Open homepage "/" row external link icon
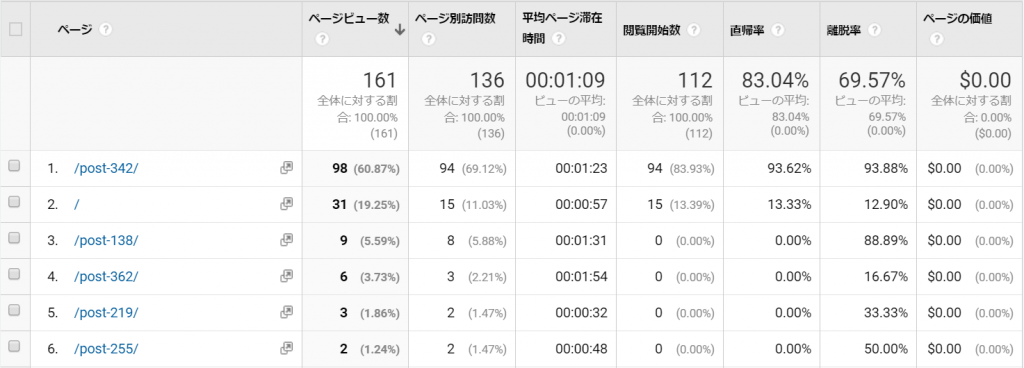Viewport: 1024px width, 368px height. [x=286, y=204]
